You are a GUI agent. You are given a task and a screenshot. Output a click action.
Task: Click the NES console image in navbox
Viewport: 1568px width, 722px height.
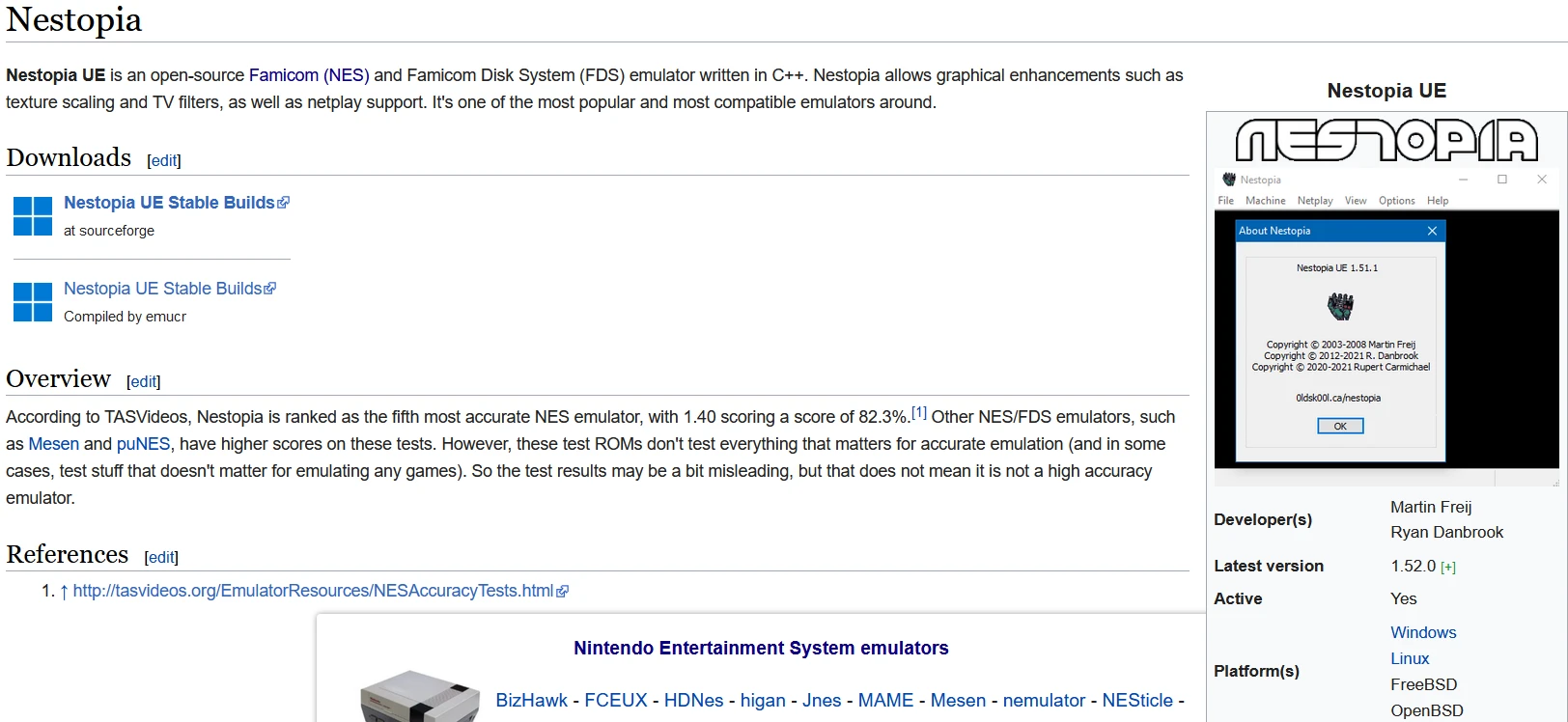tap(420, 696)
